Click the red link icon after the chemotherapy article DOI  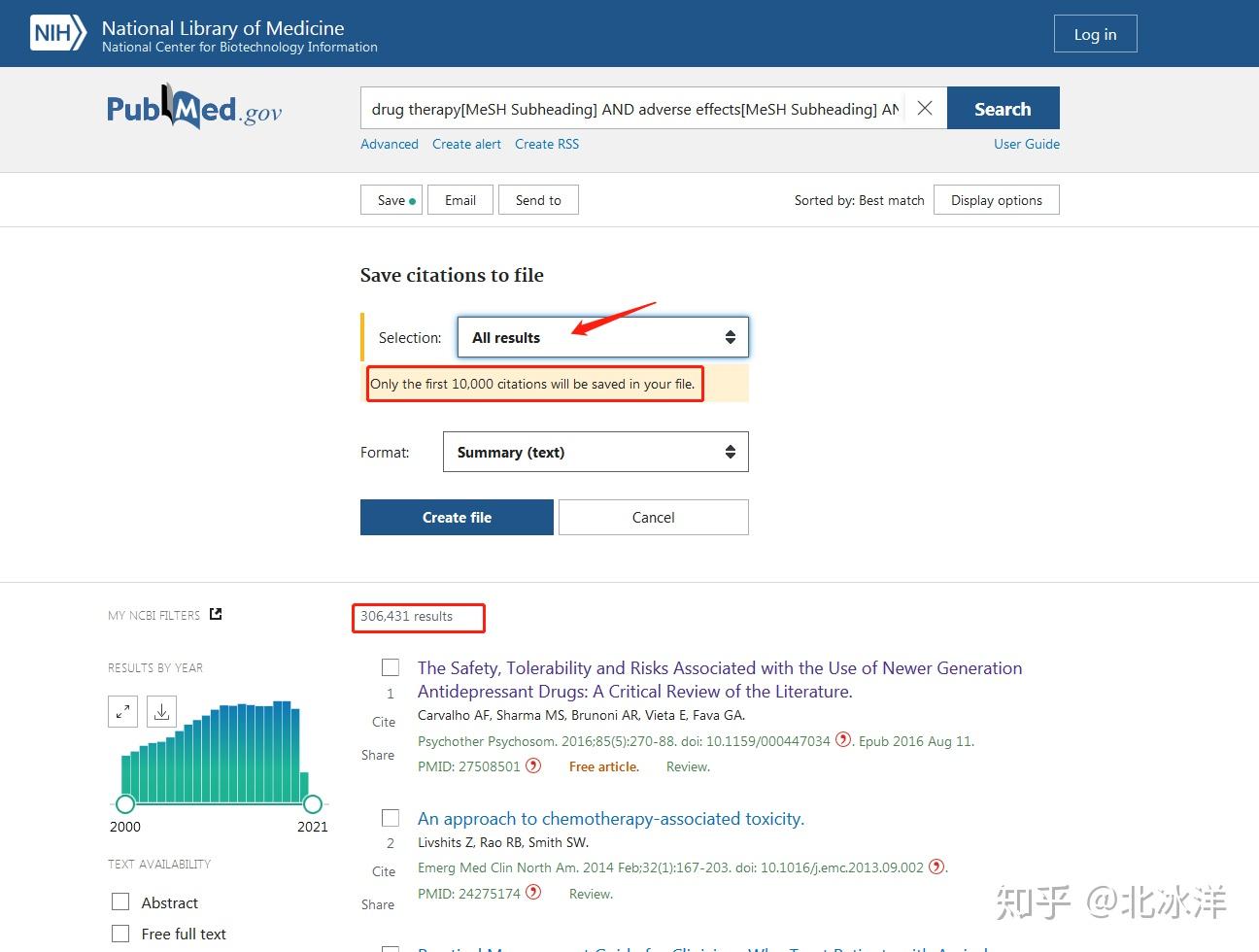click(936, 867)
